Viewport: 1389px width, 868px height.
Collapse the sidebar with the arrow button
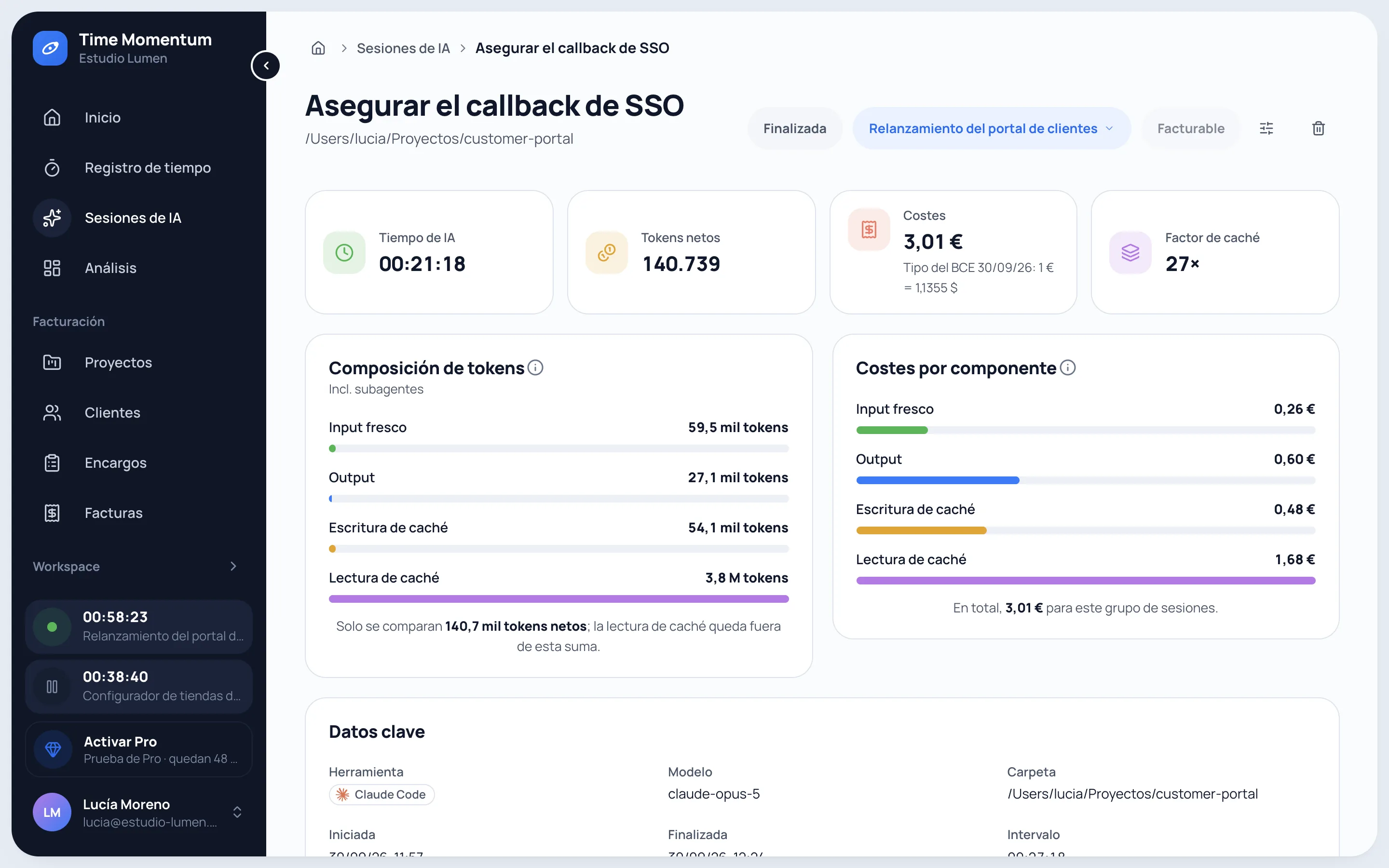click(266, 66)
